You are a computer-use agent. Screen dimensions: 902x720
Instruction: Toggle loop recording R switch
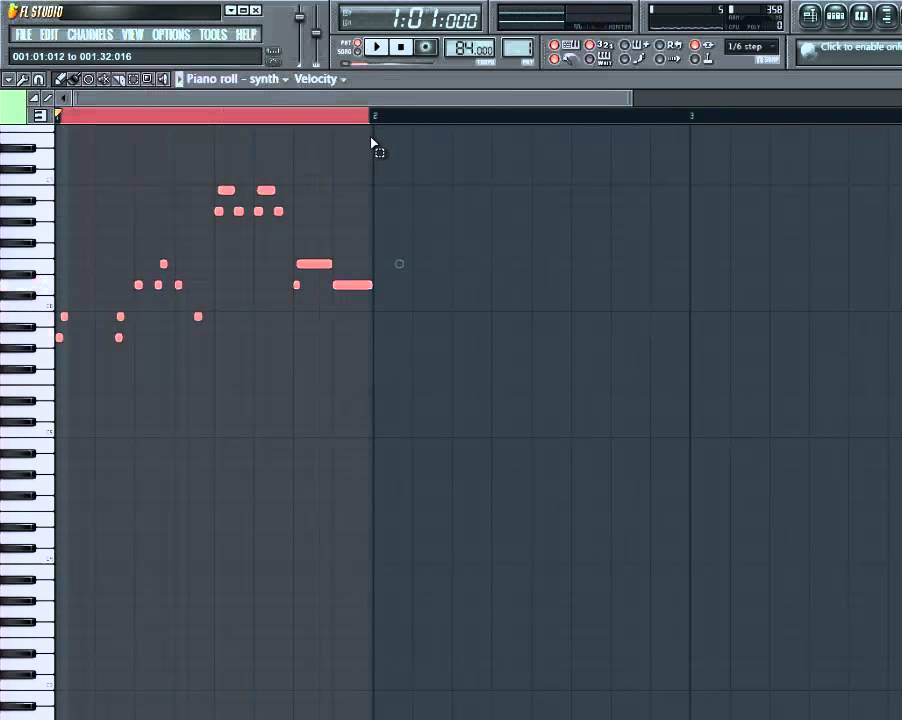[x=660, y=45]
